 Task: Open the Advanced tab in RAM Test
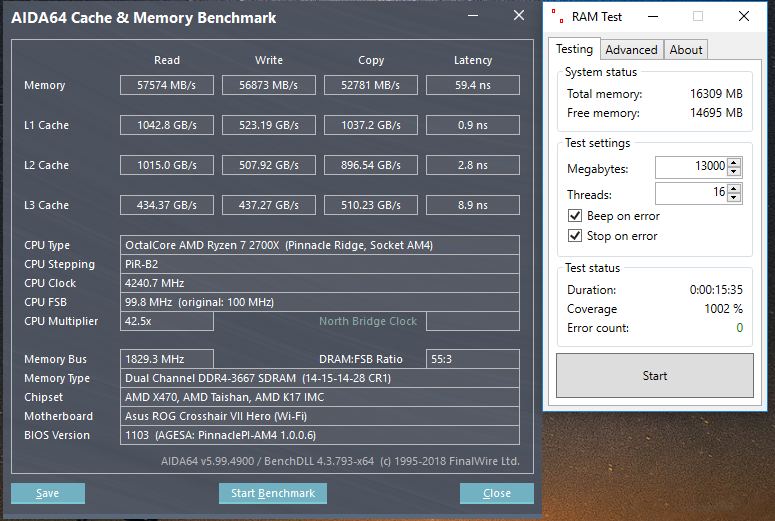click(x=631, y=50)
